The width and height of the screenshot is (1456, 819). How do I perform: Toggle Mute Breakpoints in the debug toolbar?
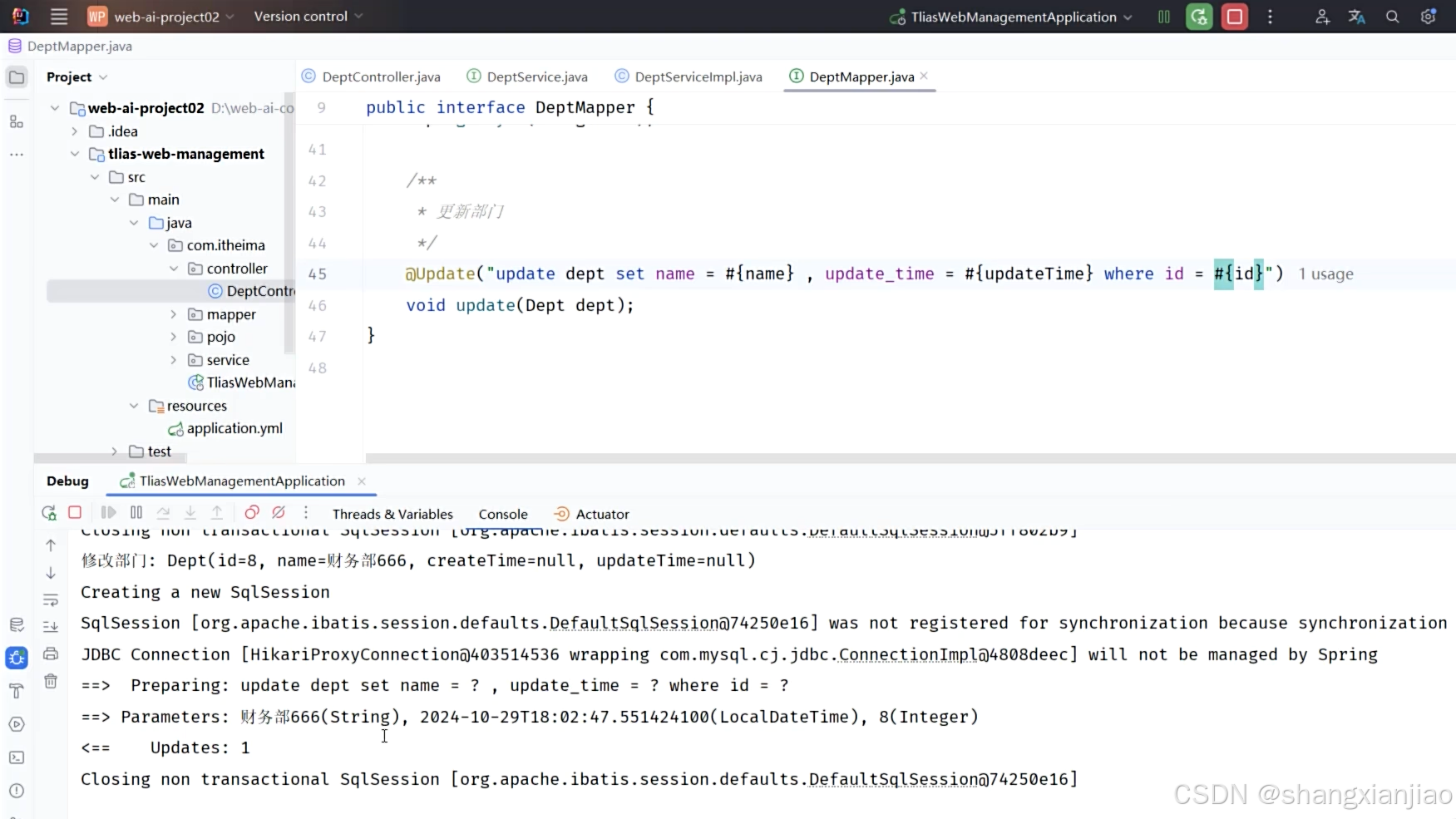tap(279, 513)
